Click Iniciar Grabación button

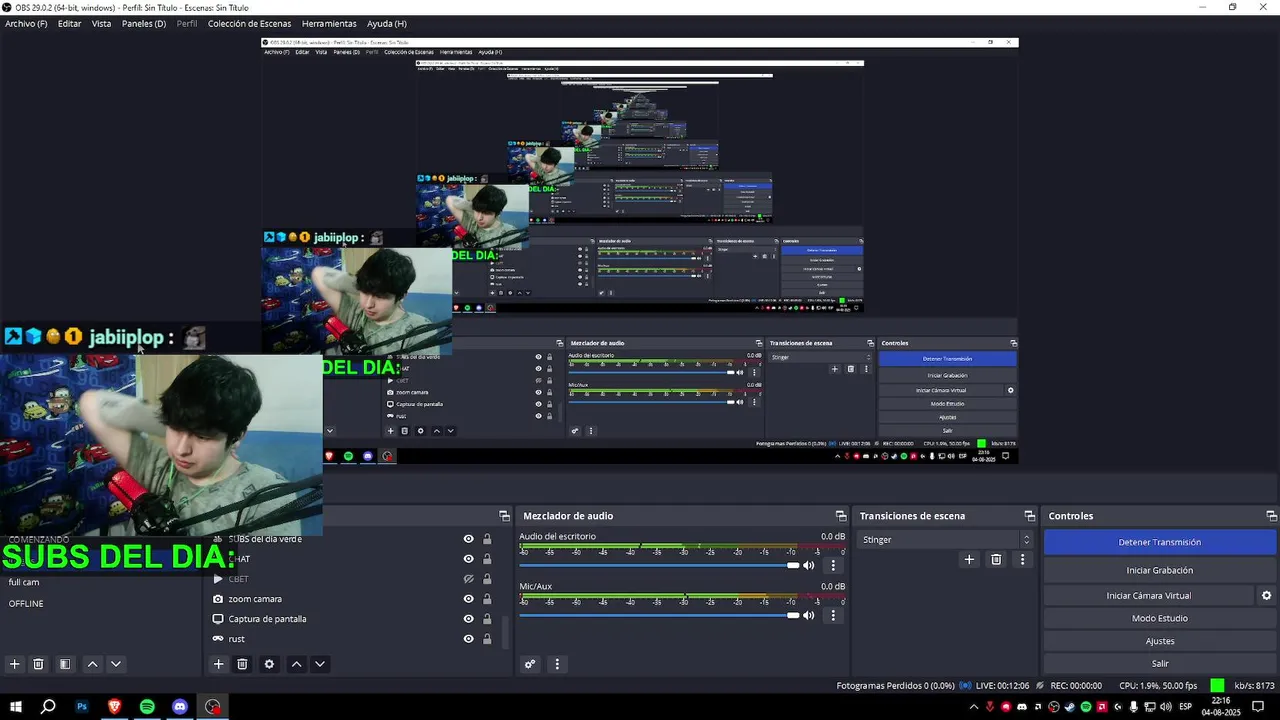click(x=1160, y=570)
